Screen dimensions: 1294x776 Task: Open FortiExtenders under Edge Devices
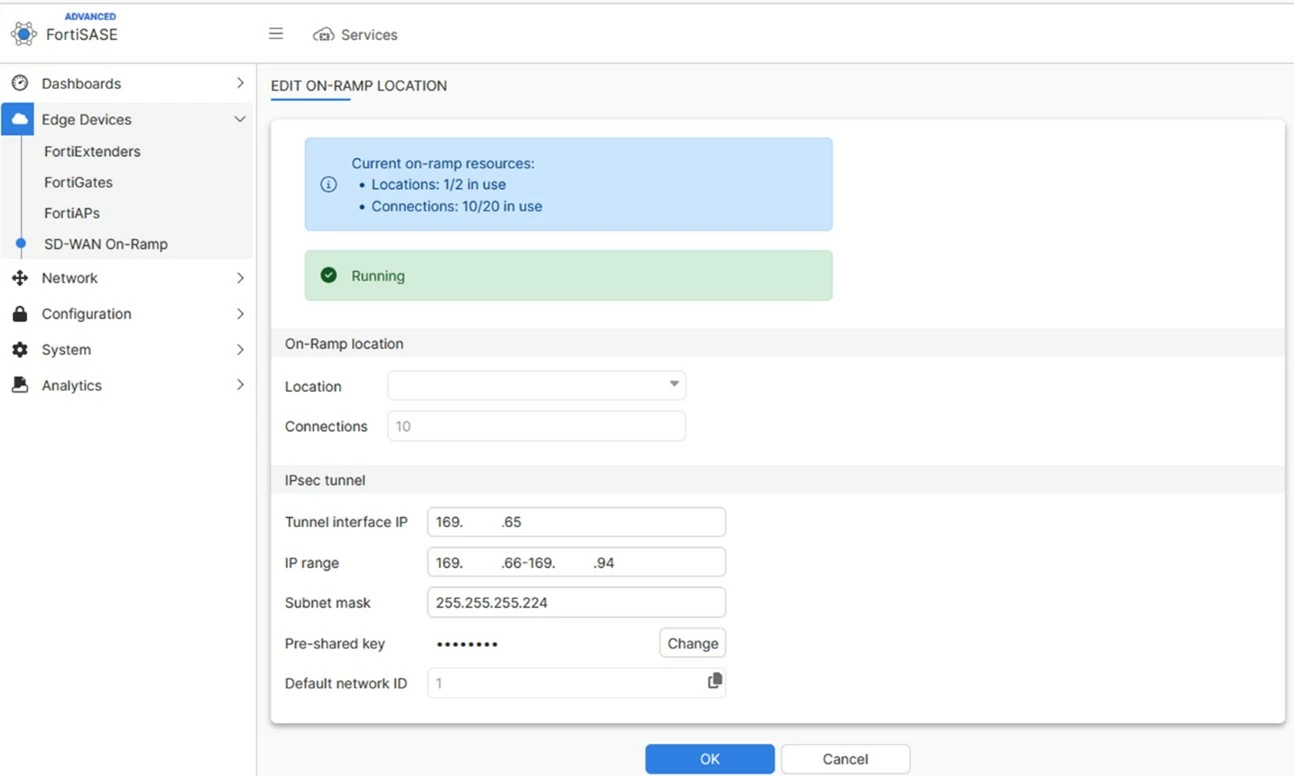(92, 152)
